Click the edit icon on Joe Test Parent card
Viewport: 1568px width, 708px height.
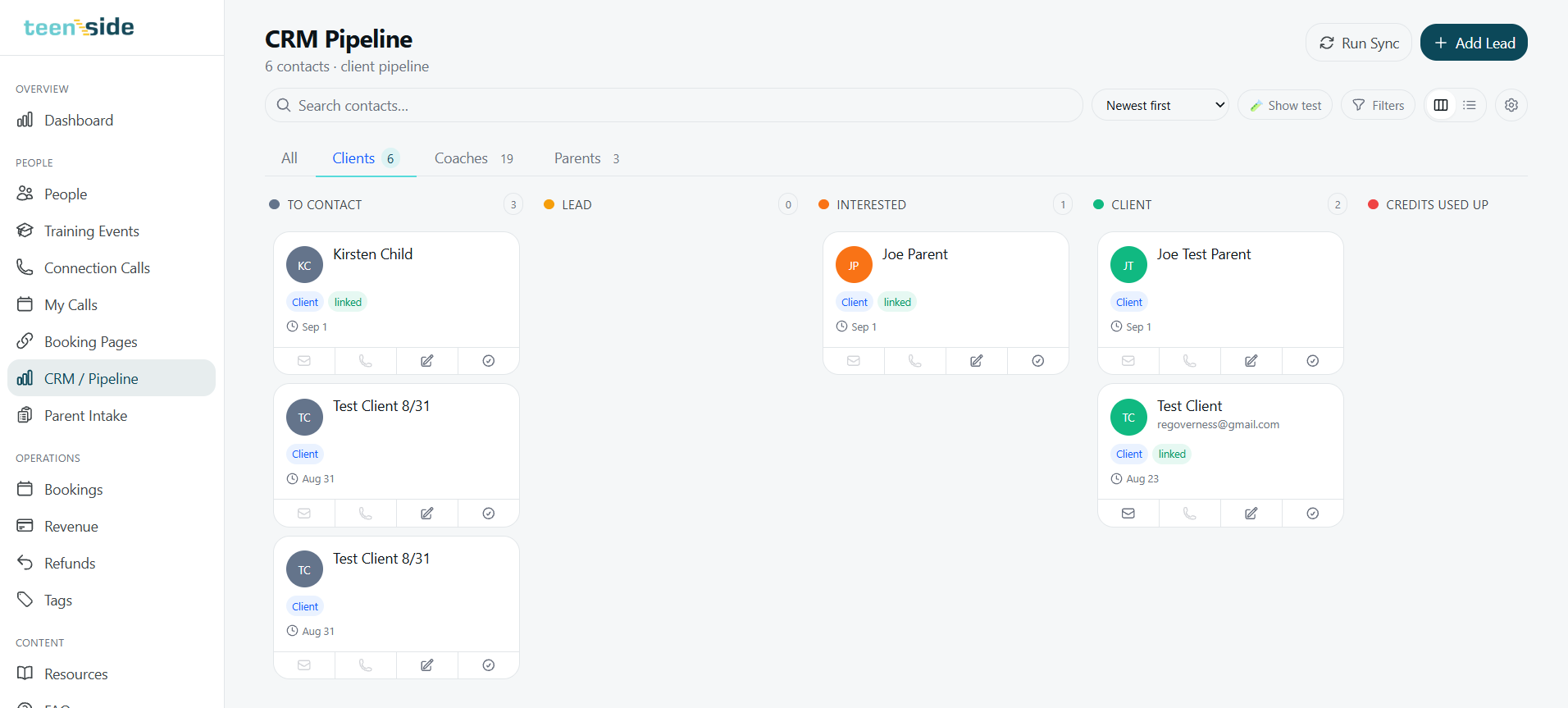pyautogui.click(x=1251, y=361)
